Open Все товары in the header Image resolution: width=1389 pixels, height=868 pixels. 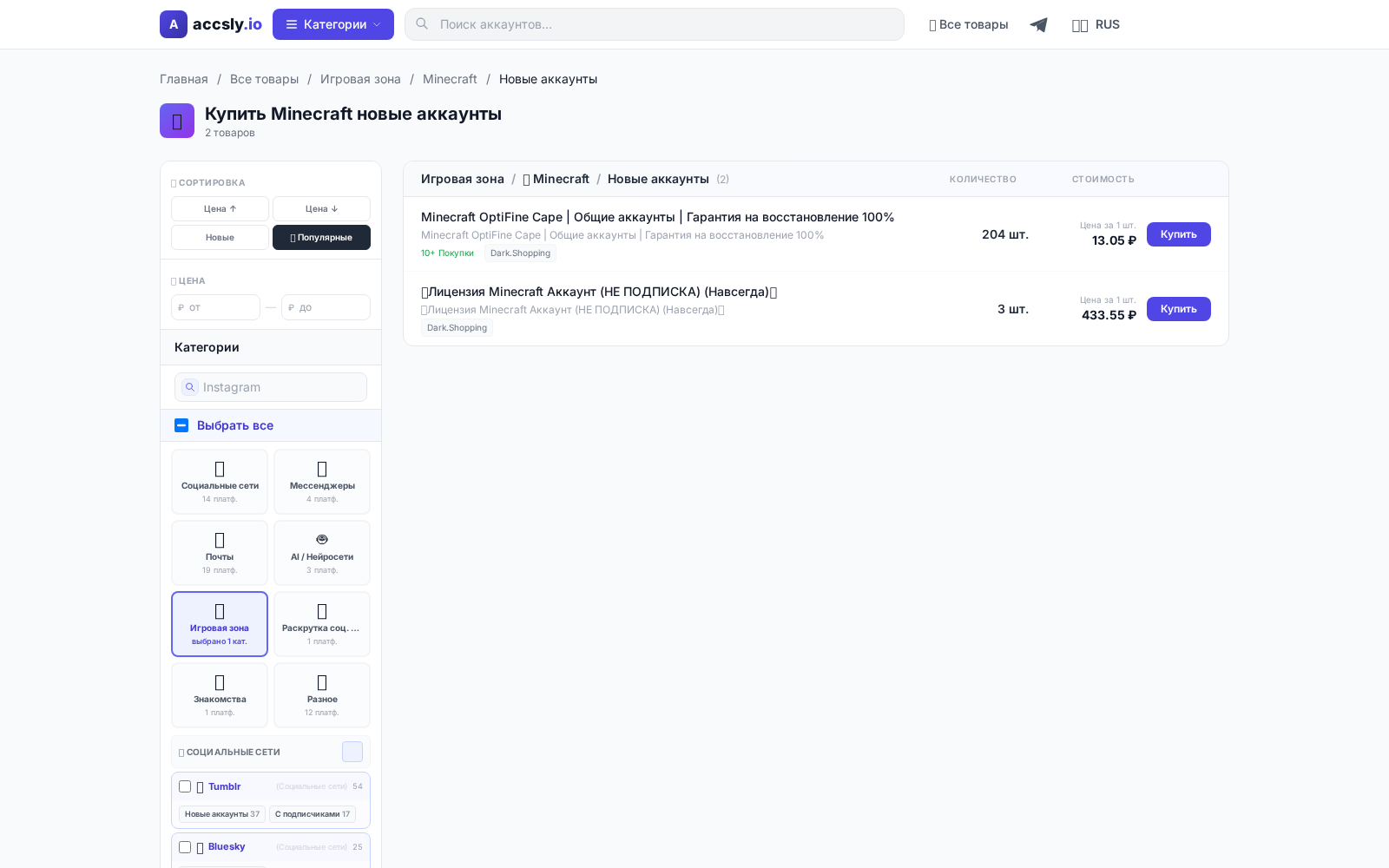969,24
